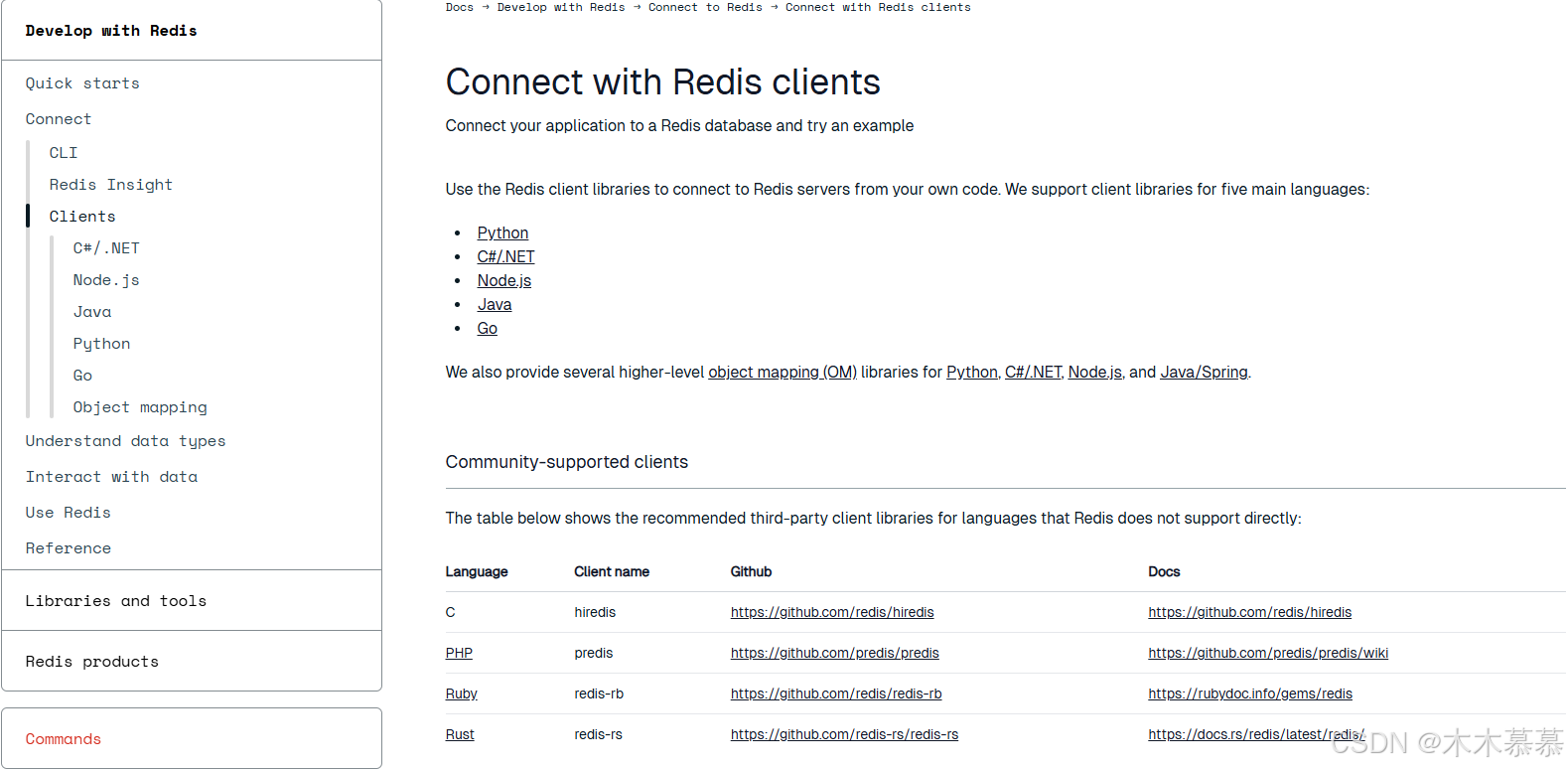Open C#/.NET in the sidebar tree
The image size is (1568, 770).
click(x=106, y=248)
